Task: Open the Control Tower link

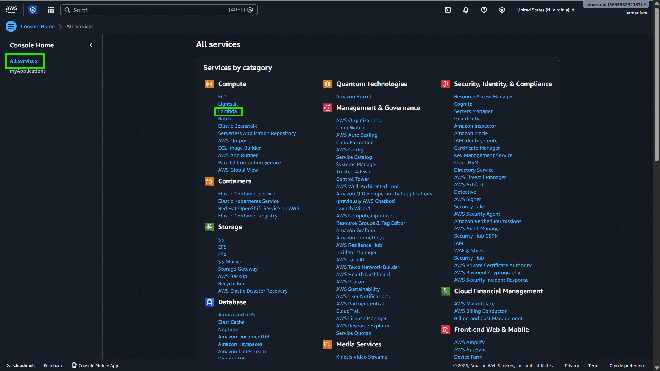Action: [x=352, y=179]
